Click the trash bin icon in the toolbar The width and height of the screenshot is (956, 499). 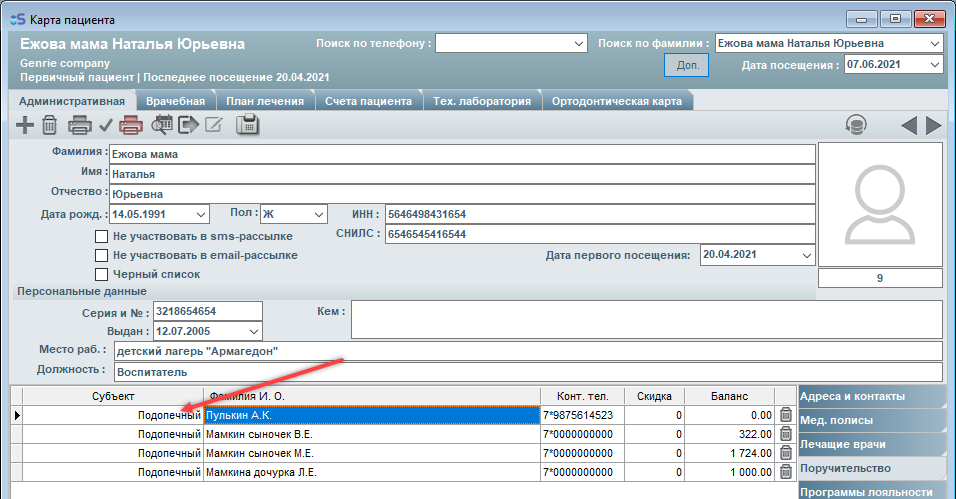click(50, 125)
